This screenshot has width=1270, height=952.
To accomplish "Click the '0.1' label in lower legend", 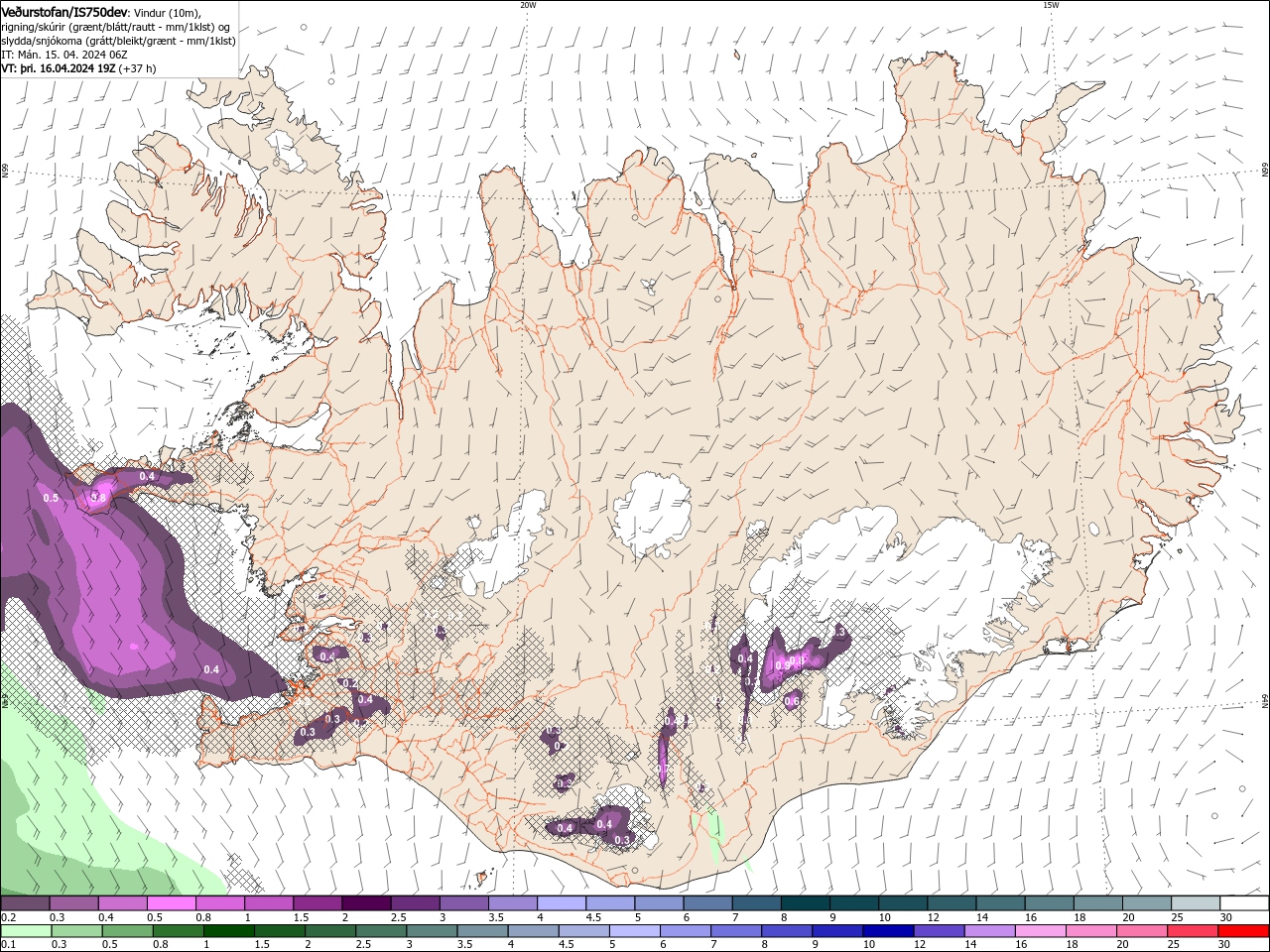I will [x=7, y=945].
